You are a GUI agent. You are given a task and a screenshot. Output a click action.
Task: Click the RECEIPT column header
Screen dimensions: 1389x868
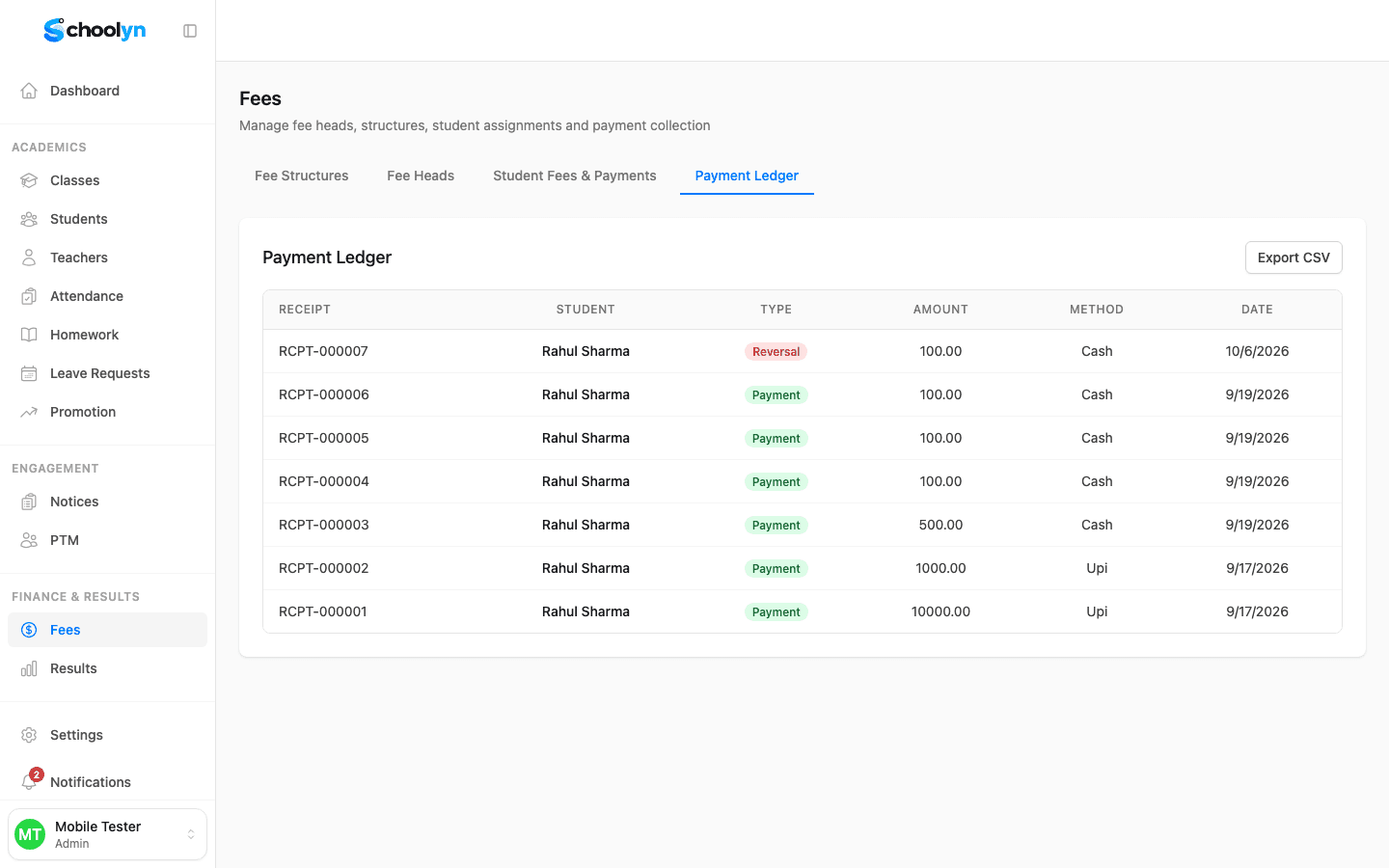click(x=305, y=310)
